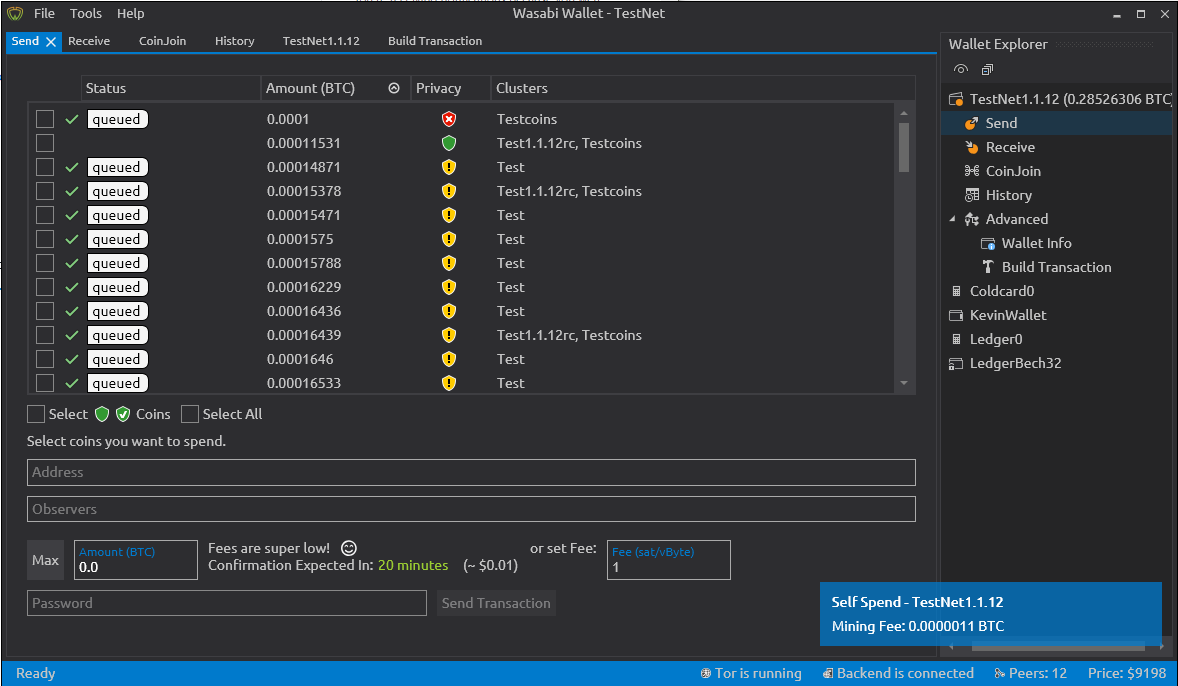Click the TestNet1.1.12 wallet icon
The width and height of the screenshot is (1178, 686).
coord(956,99)
